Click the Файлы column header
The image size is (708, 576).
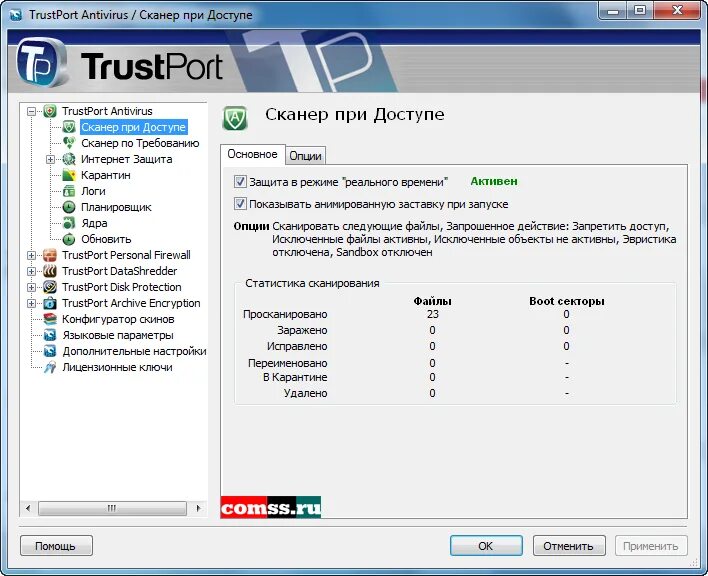[433, 301]
